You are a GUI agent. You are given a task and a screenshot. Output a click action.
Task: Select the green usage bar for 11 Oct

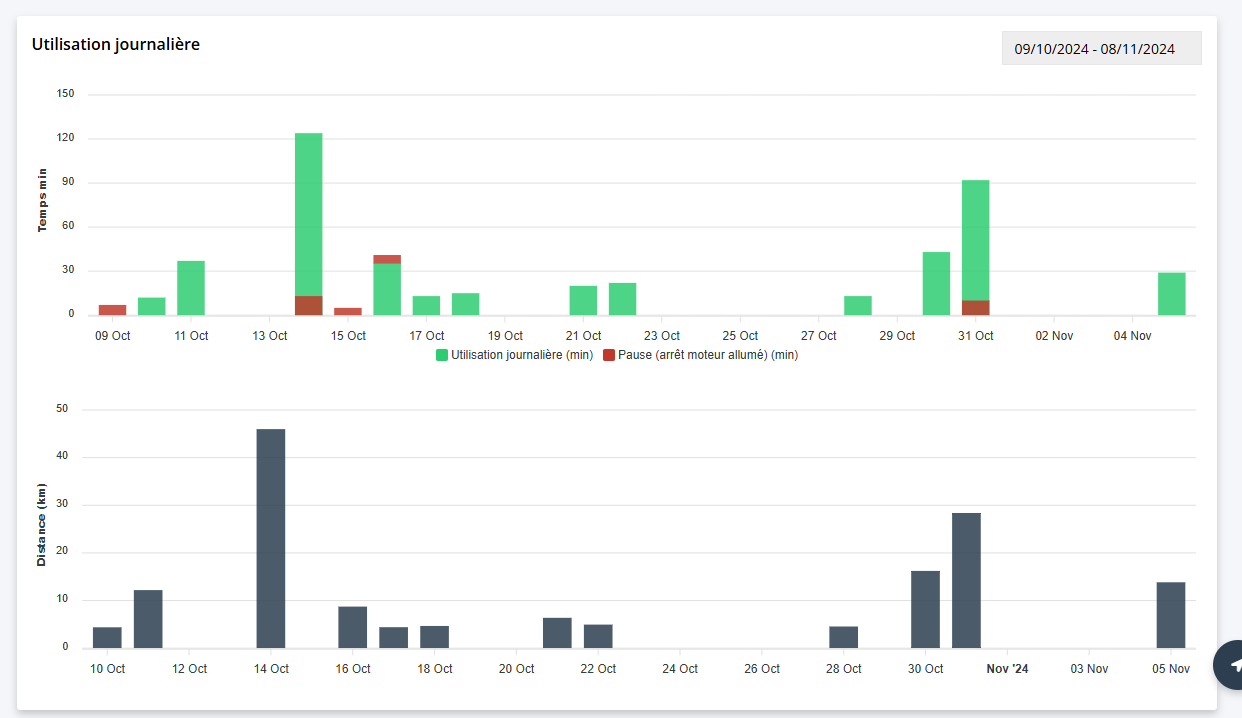click(191, 288)
